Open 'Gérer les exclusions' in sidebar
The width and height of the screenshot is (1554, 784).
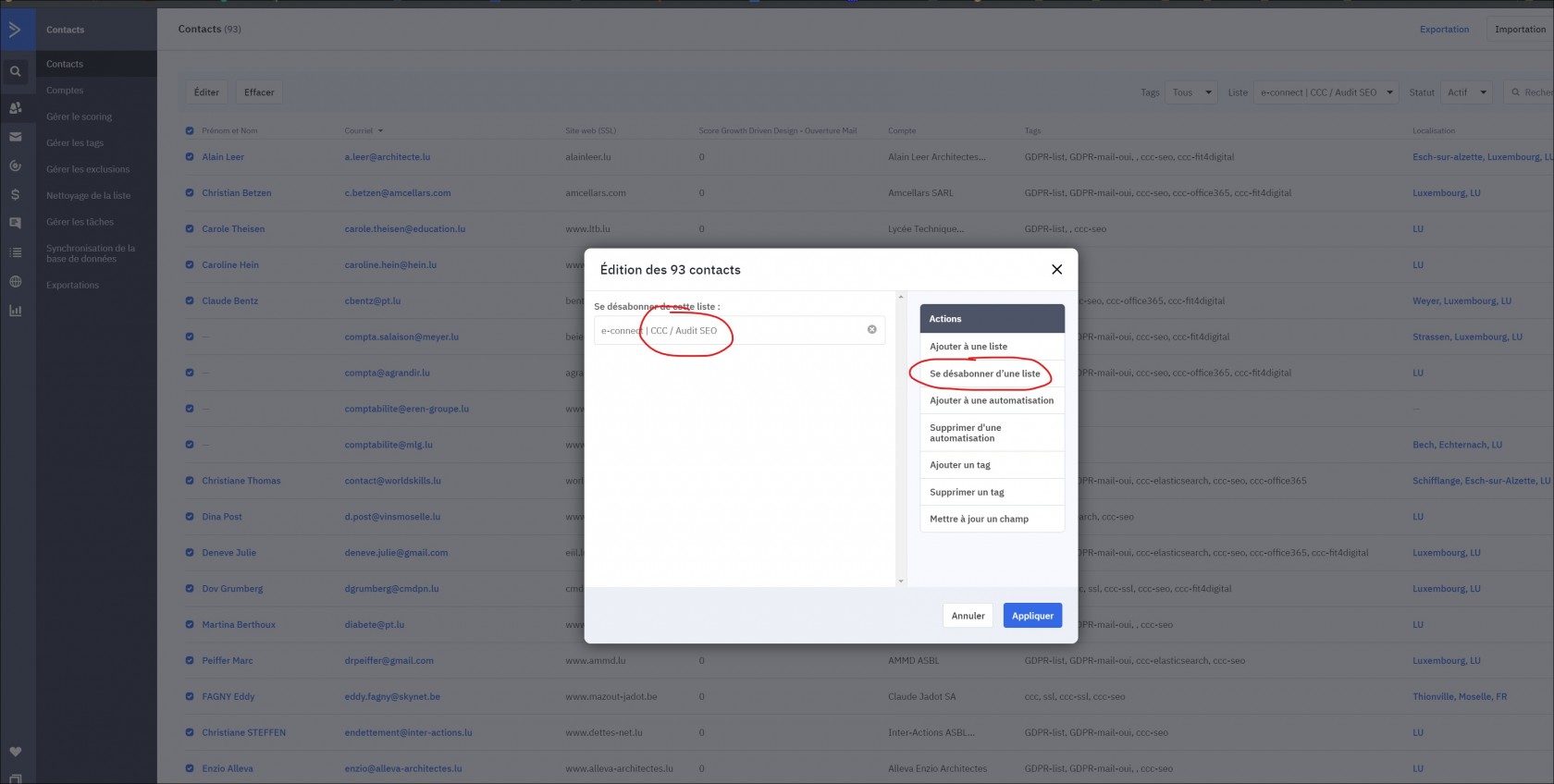click(88, 169)
